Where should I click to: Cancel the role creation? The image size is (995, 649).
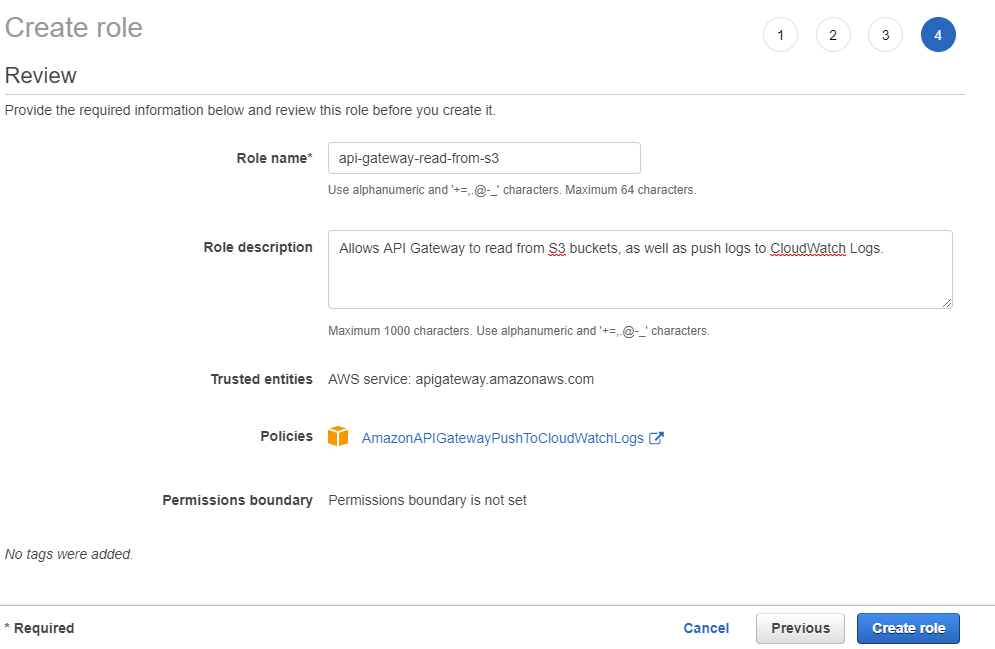(706, 628)
